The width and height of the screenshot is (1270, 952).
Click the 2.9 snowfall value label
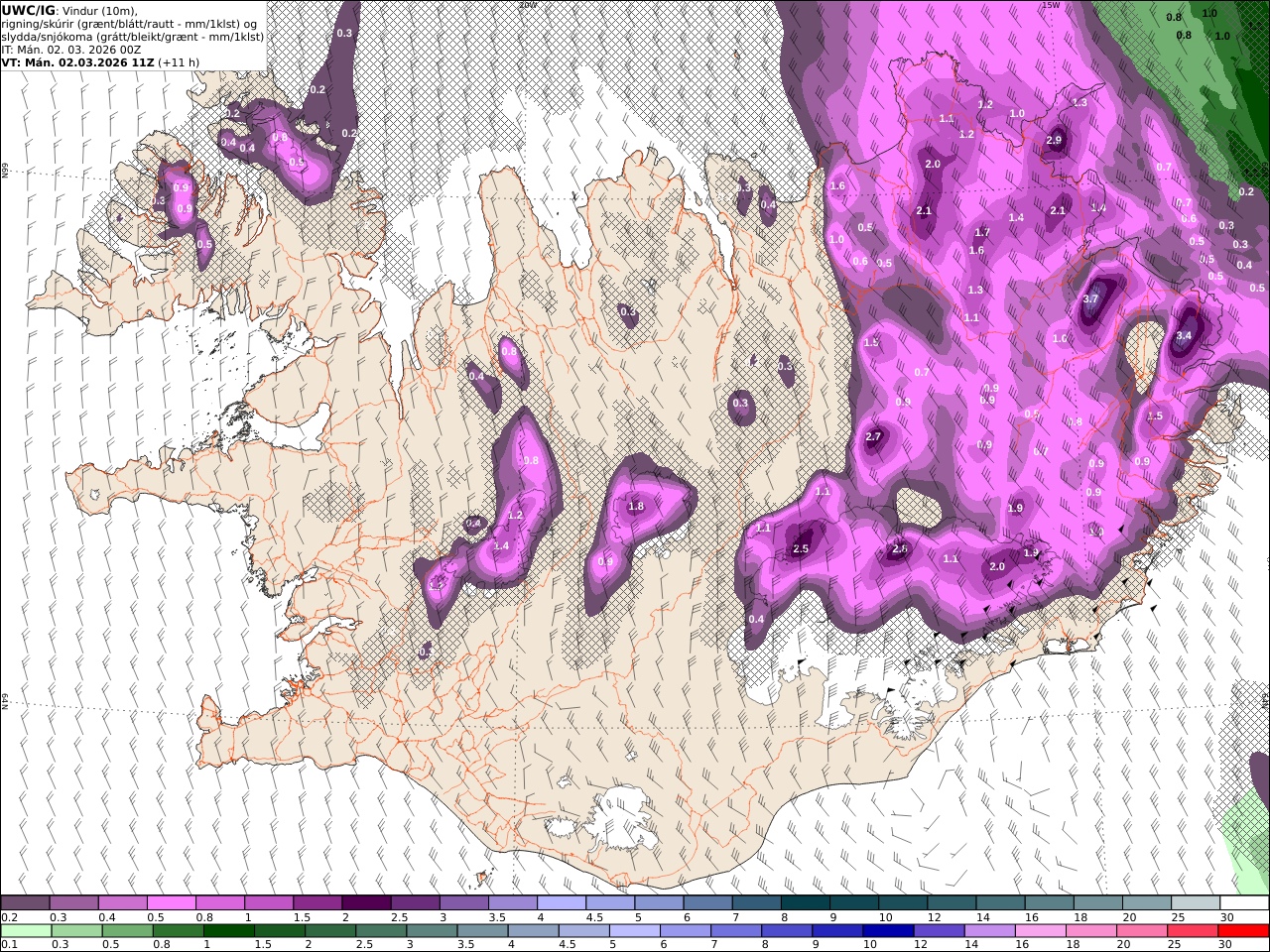click(x=1054, y=141)
